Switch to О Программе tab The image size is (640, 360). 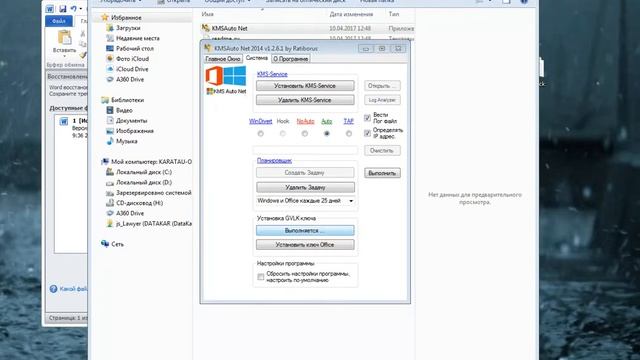pos(291,59)
